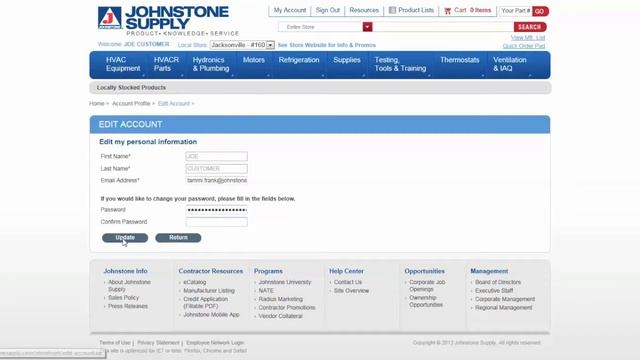
Task: Click the red GO button
Action: pyautogui.click(x=540, y=11)
